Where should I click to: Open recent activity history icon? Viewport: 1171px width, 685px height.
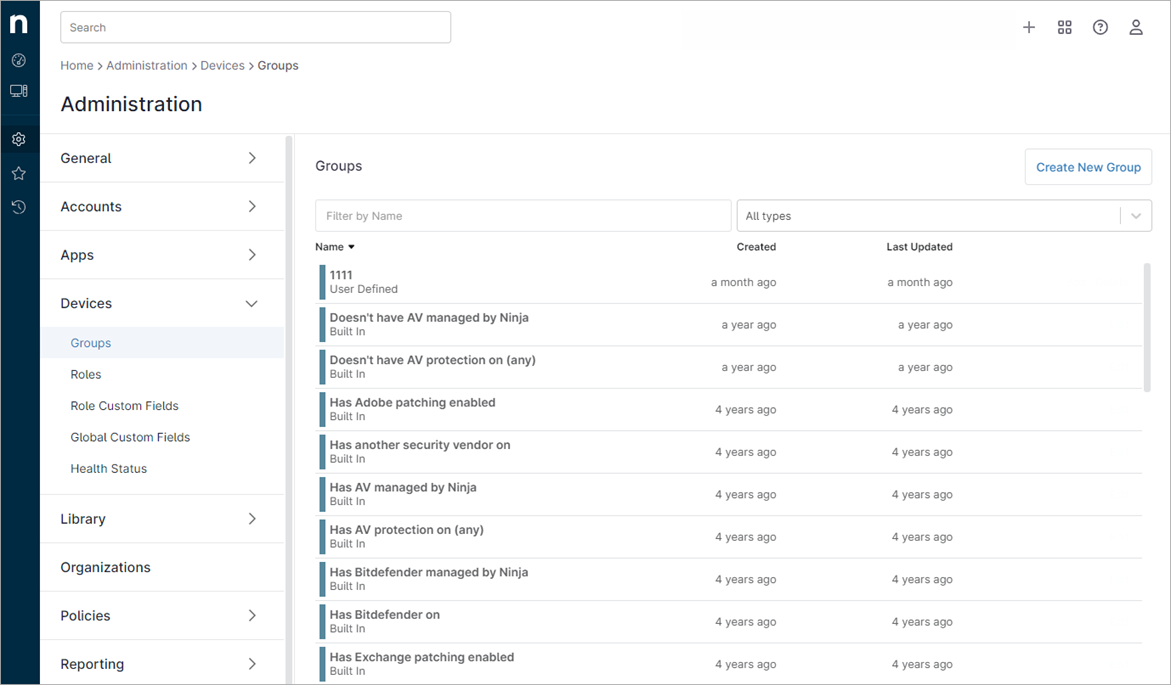click(x=19, y=207)
